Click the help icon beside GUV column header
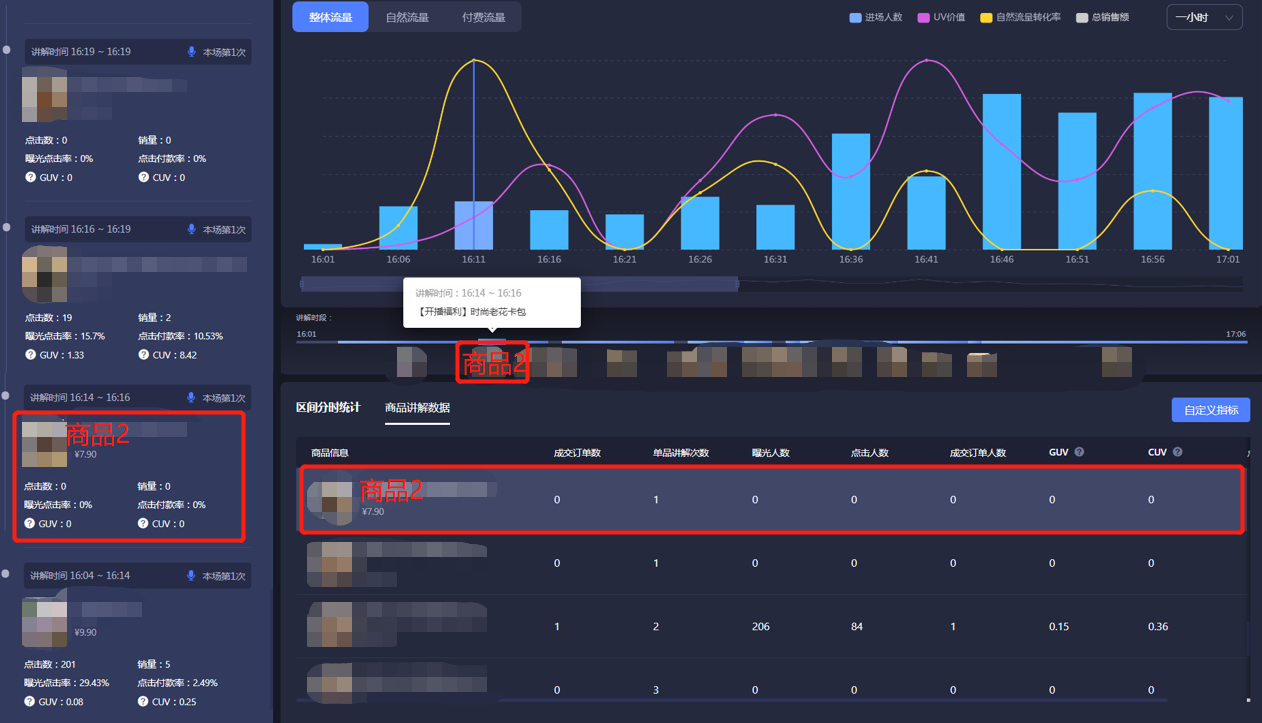Image resolution: width=1262 pixels, height=723 pixels. 1079,452
